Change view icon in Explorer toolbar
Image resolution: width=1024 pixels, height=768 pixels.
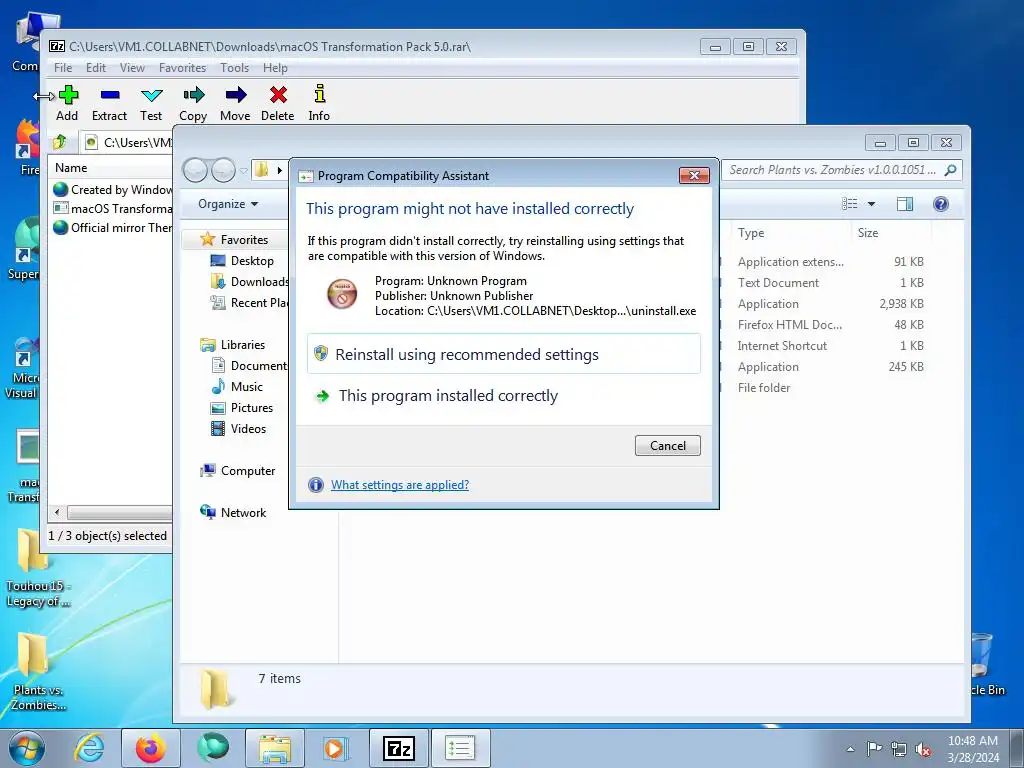[x=850, y=204]
